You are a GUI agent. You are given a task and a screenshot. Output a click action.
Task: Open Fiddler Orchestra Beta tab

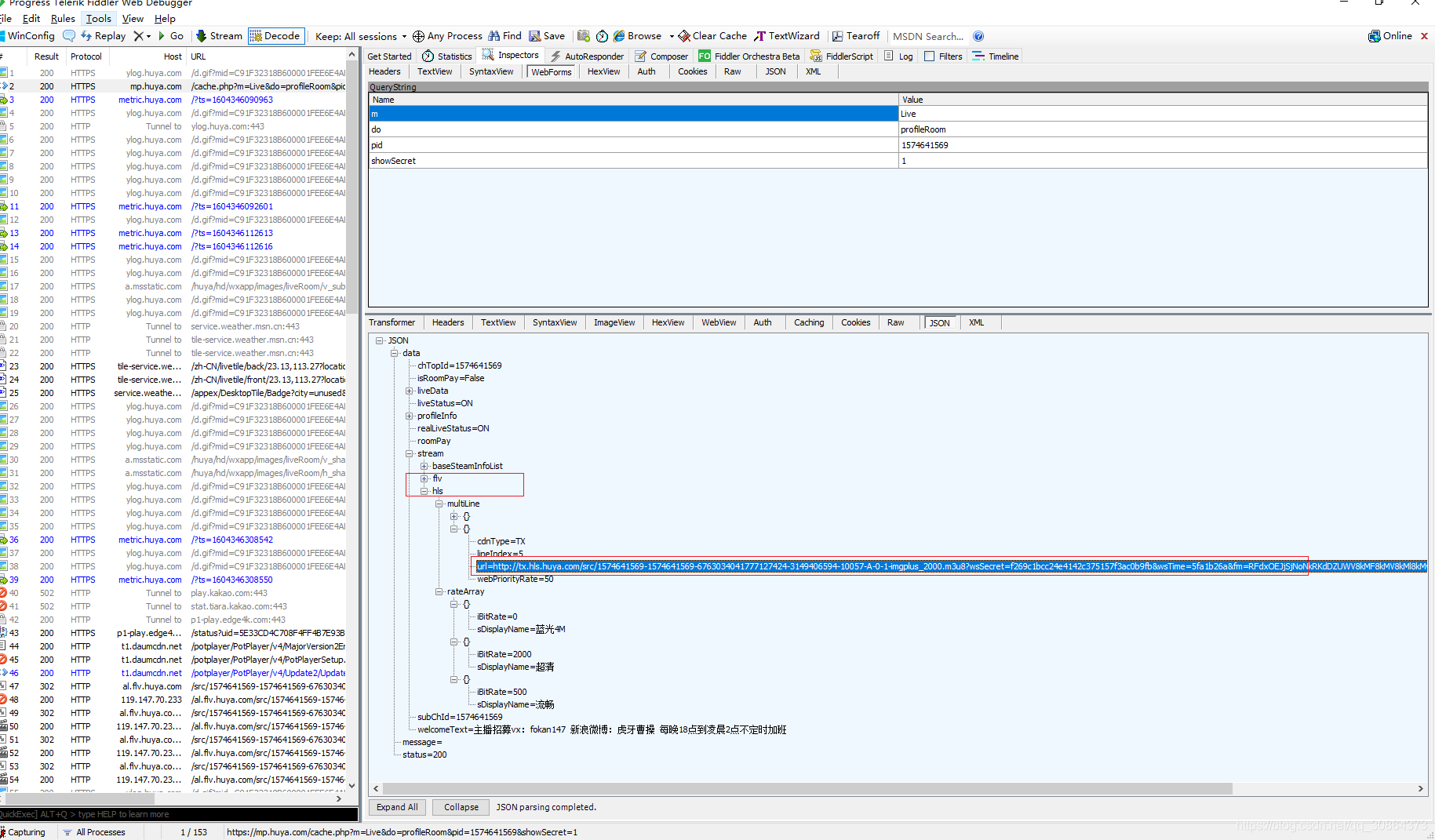(749, 56)
